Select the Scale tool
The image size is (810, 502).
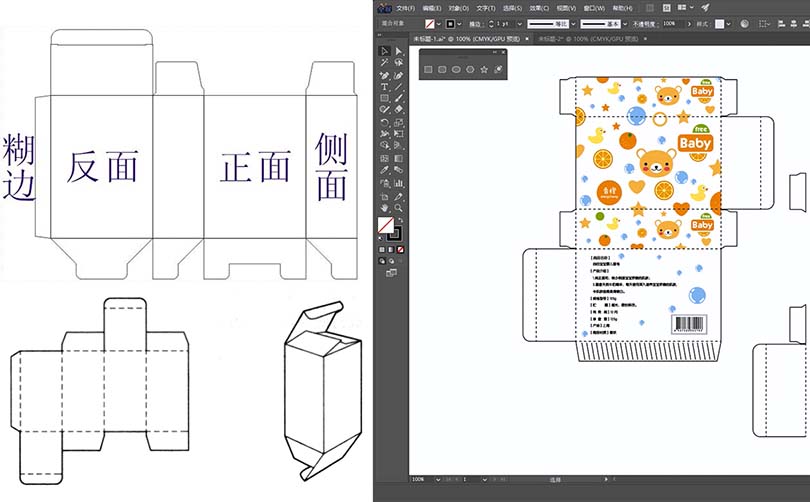(x=398, y=123)
